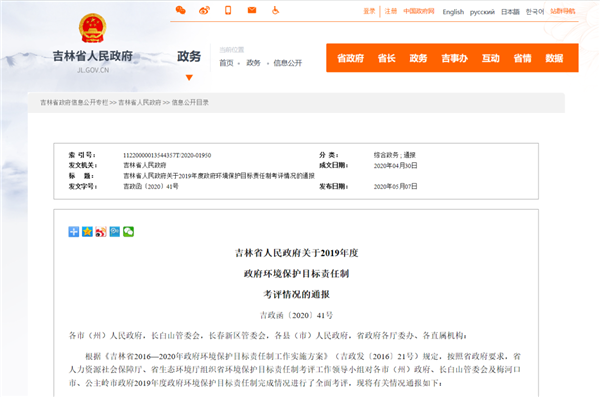Open the WeChat icon in top bar
The width and height of the screenshot is (600, 397).
(x=181, y=10)
